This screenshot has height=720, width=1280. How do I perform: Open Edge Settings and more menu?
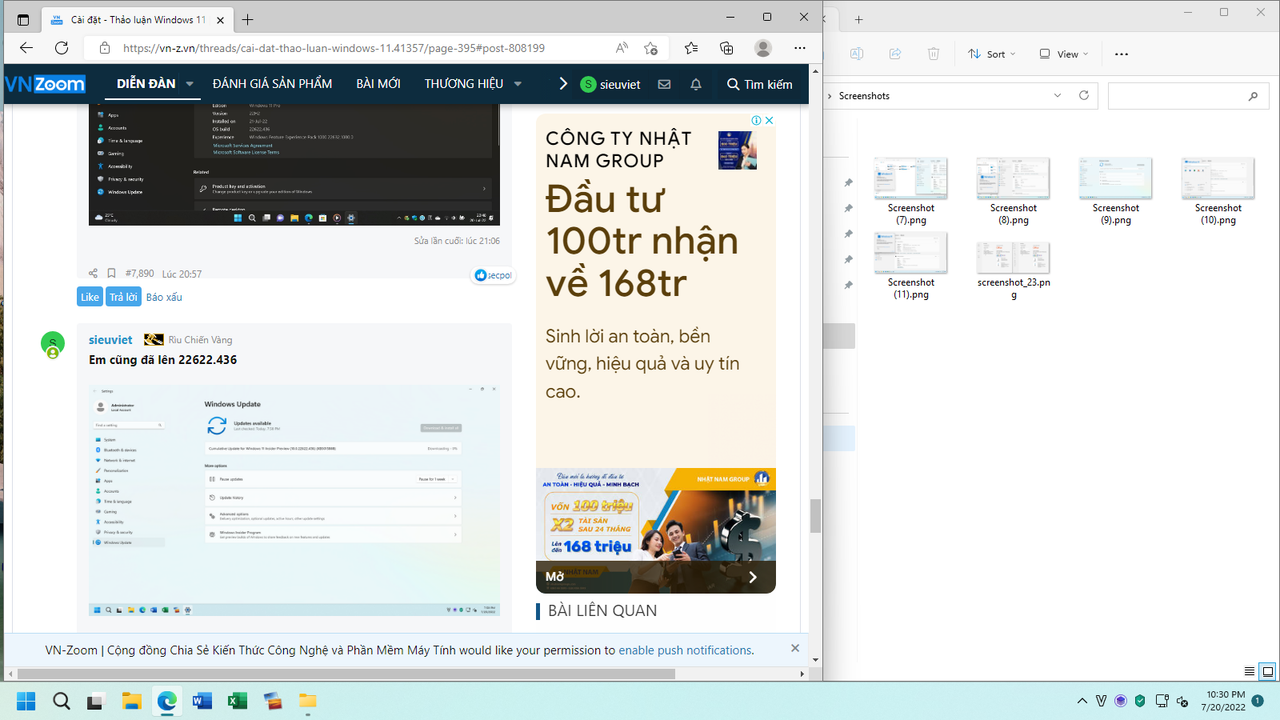coord(800,48)
